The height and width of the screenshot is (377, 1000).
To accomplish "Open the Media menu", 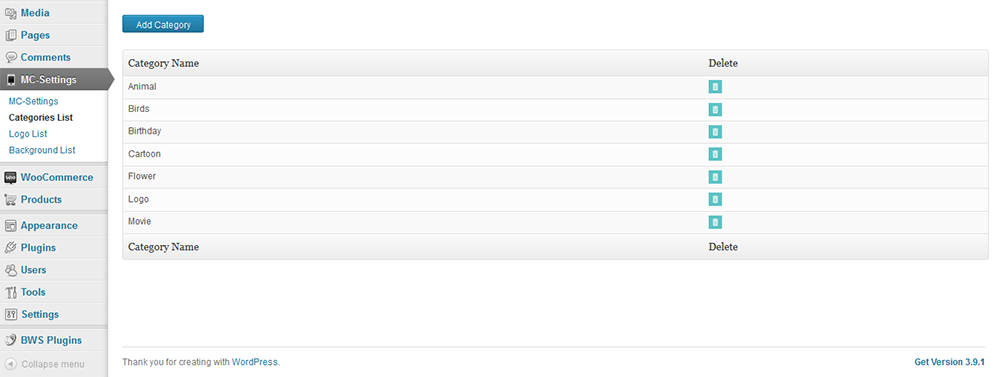I will (35, 13).
